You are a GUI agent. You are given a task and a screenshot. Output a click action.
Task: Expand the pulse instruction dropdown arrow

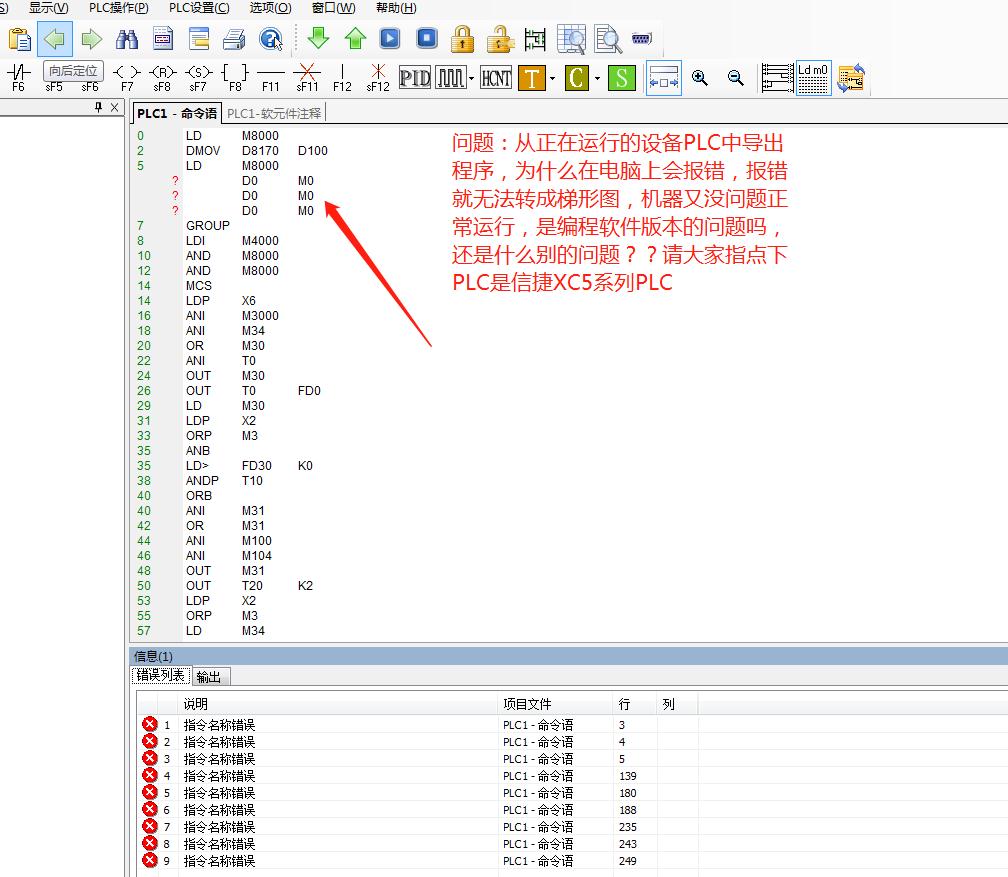point(471,78)
